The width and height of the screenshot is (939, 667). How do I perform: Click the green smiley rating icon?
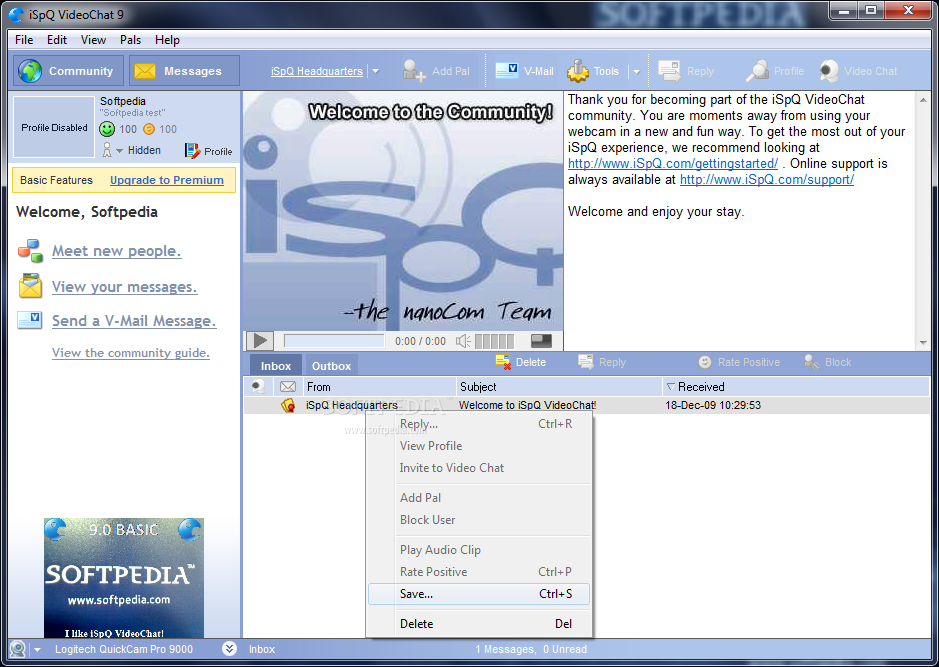click(107, 129)
